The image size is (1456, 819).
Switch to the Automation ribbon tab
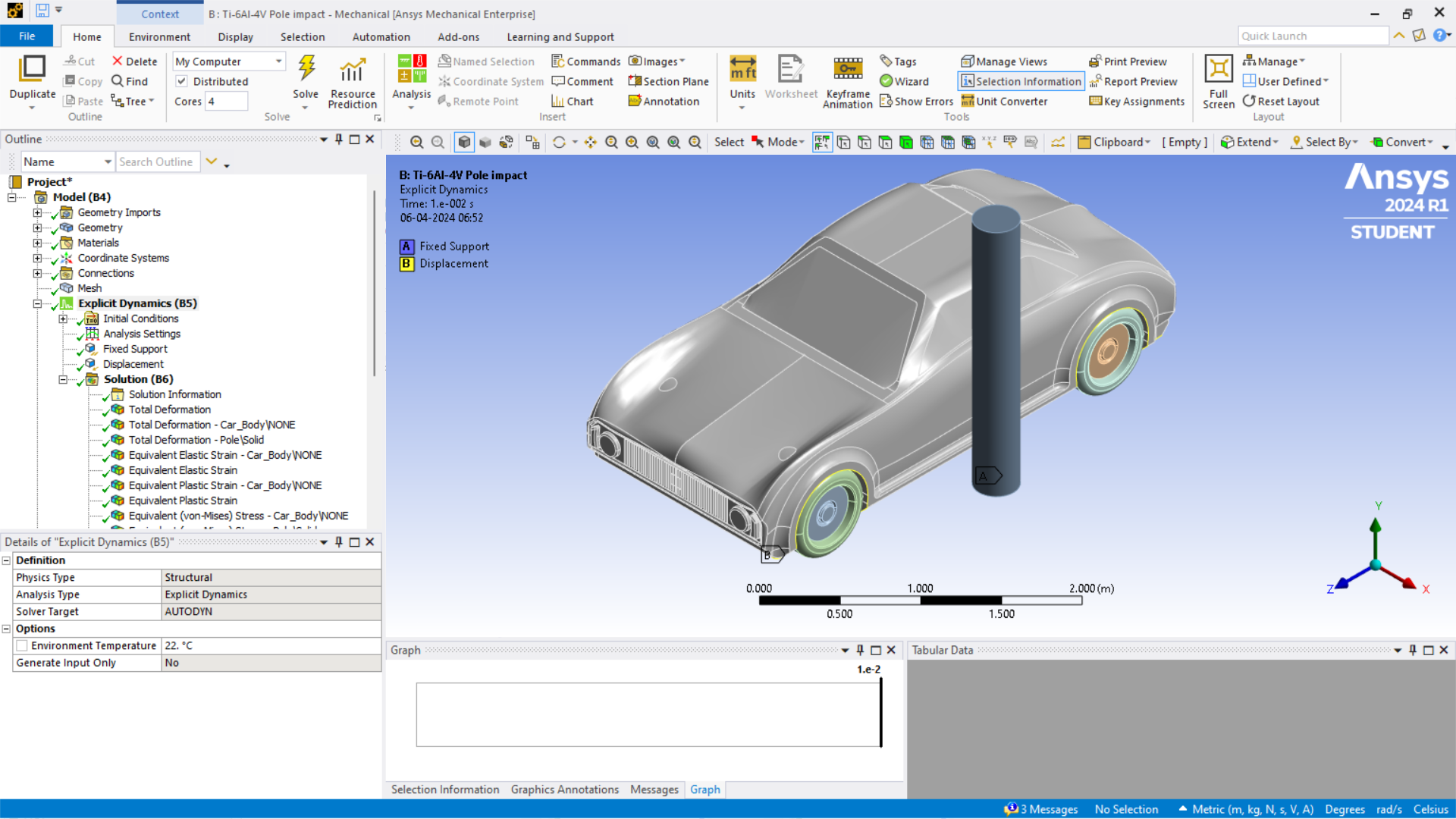pyautogui.click(x=381, y=36)
